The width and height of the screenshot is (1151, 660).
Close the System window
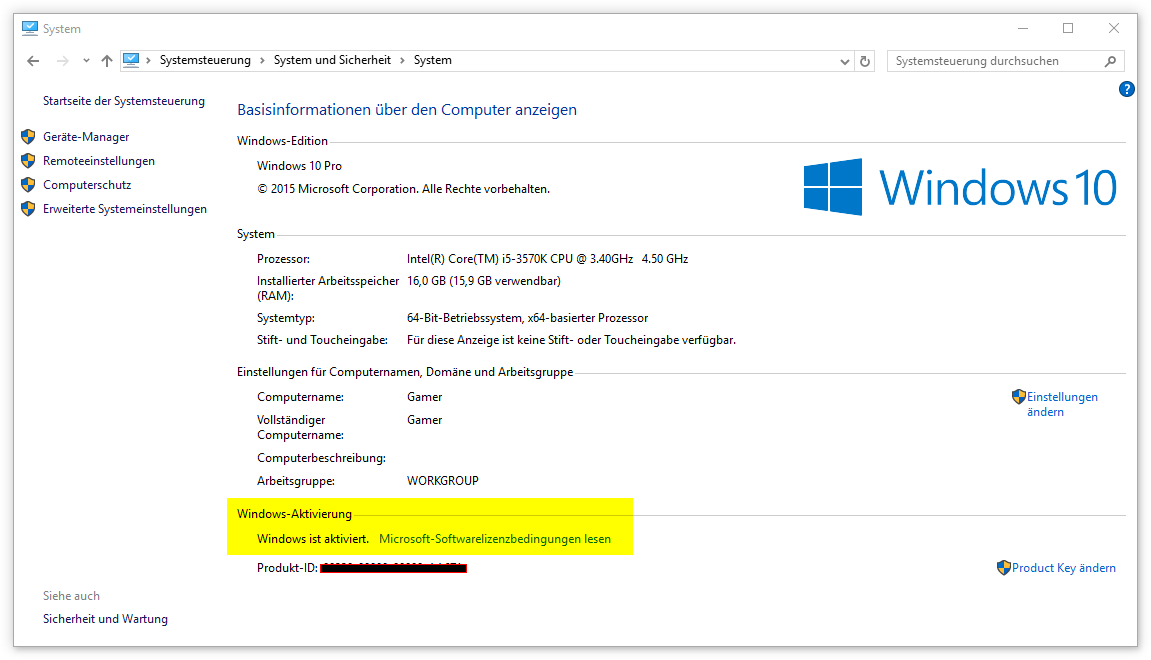[x=1114, y=29]
